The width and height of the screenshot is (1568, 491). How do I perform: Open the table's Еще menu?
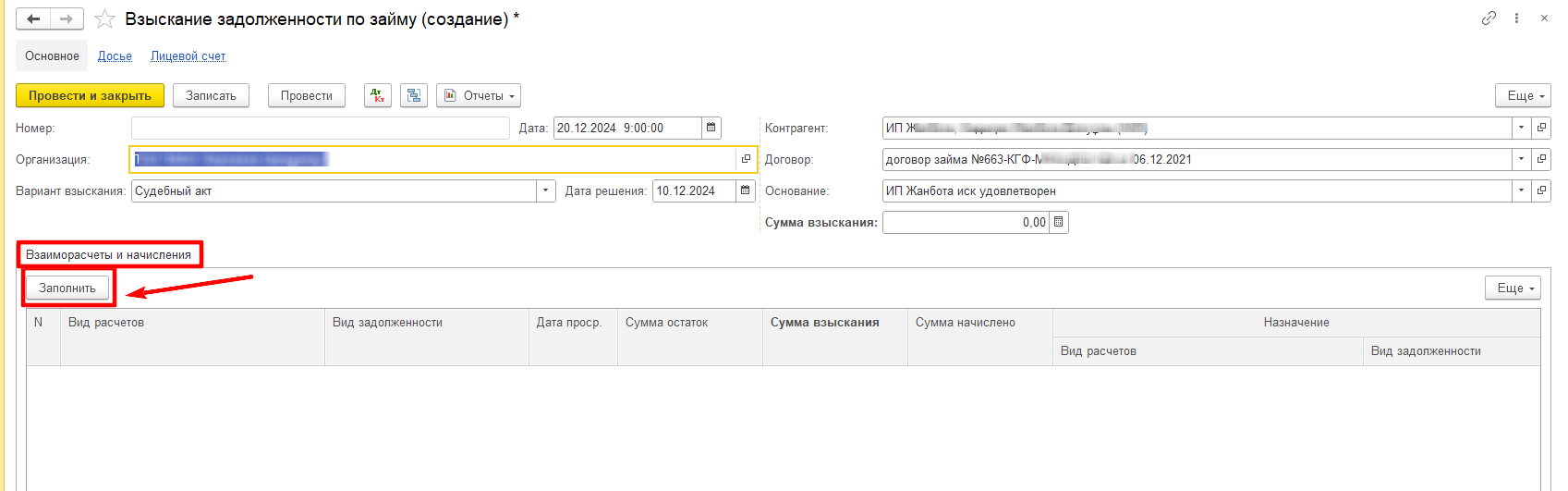(1513, 288)
